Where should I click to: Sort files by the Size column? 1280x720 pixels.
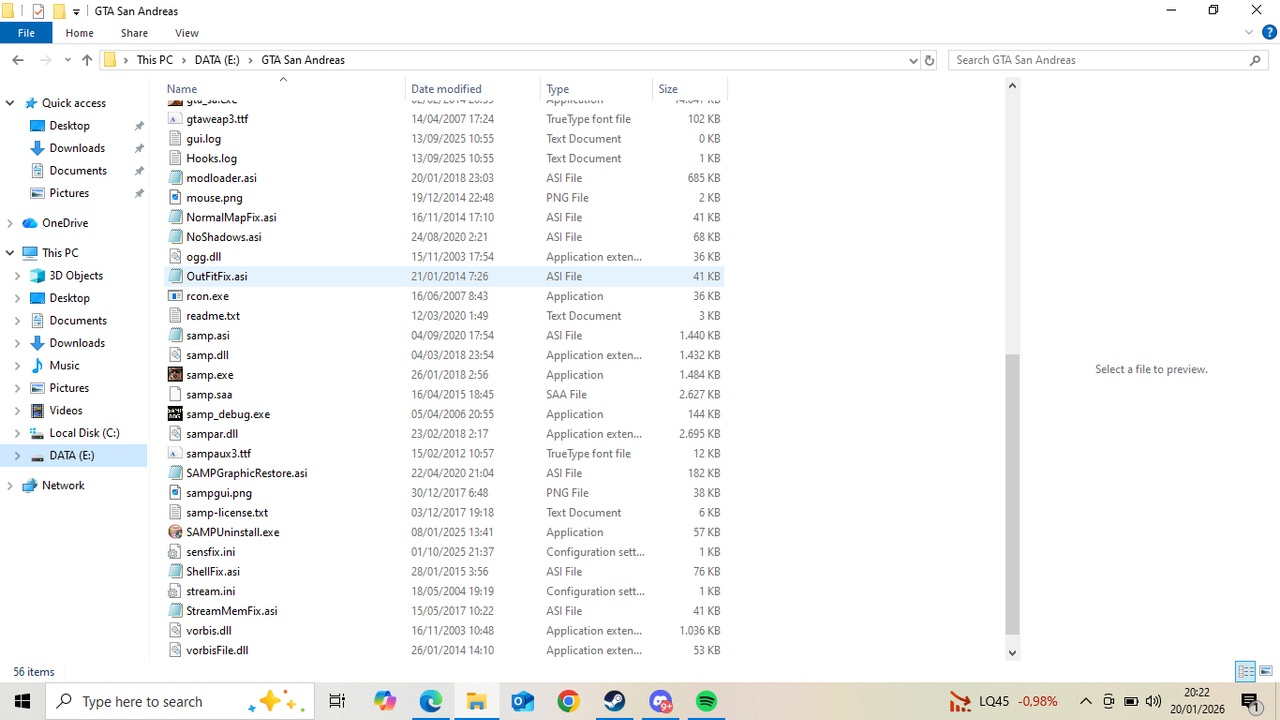[689, 89]
